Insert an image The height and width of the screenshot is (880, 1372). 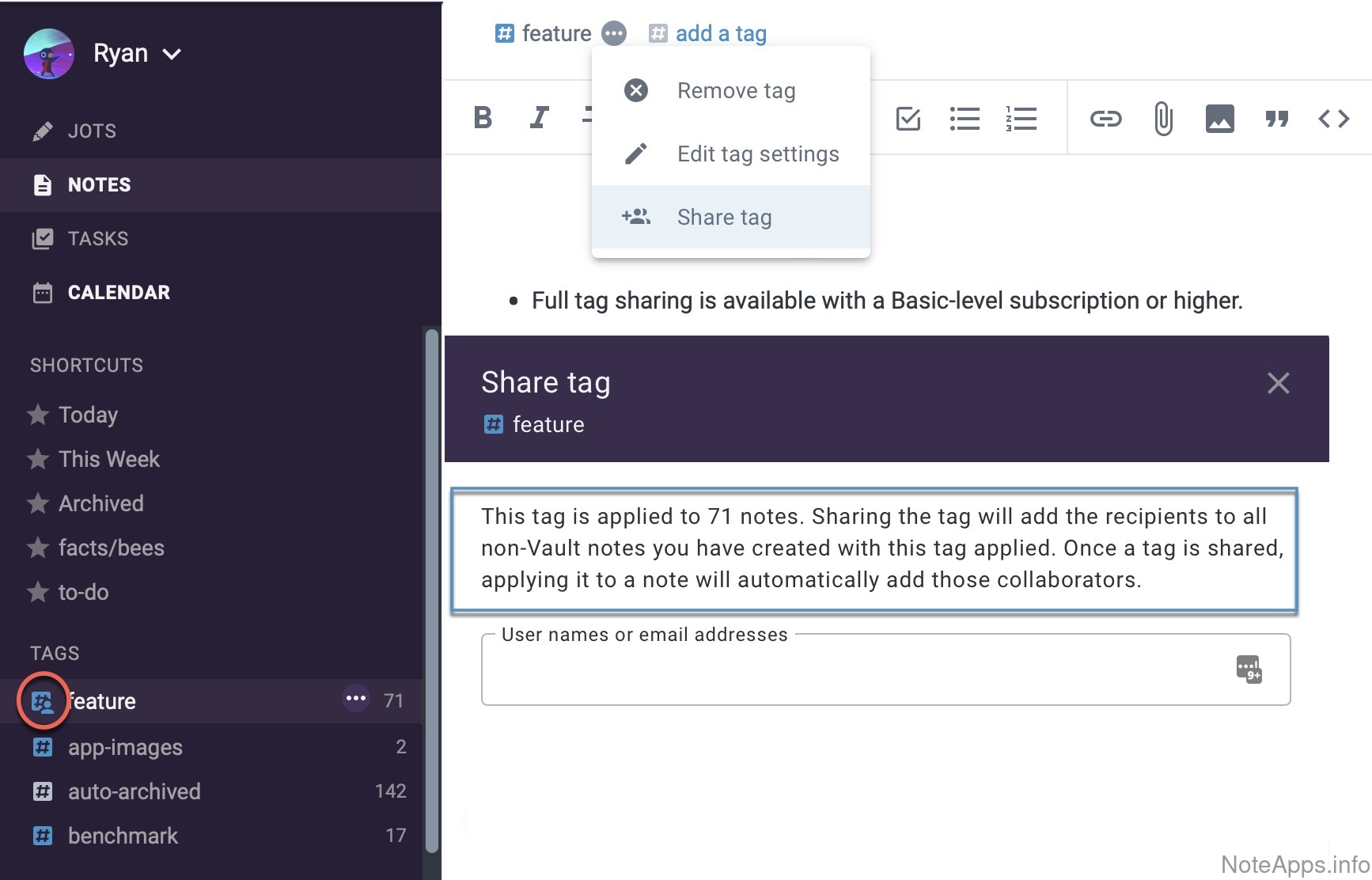coord(1219,119)
